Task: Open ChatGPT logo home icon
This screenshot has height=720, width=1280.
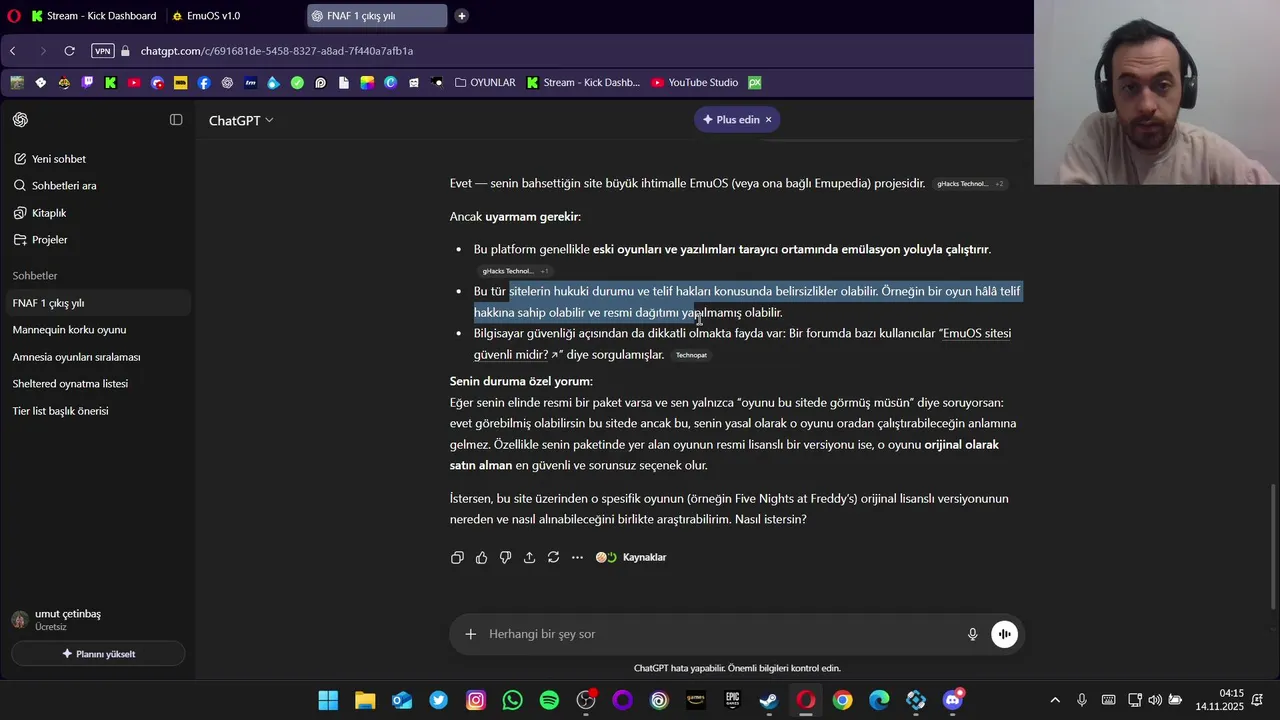Action: click(20, 120)
